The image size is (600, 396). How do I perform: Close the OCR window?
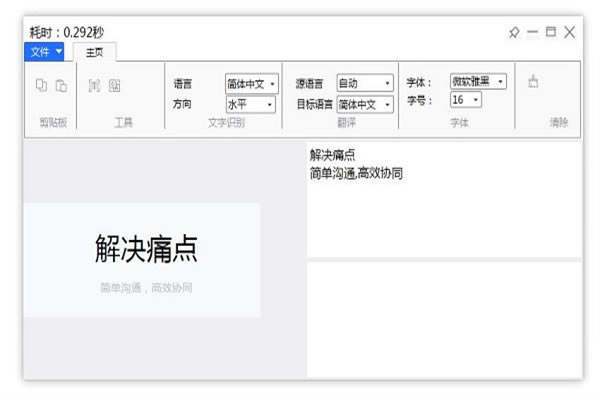[569, 32]
